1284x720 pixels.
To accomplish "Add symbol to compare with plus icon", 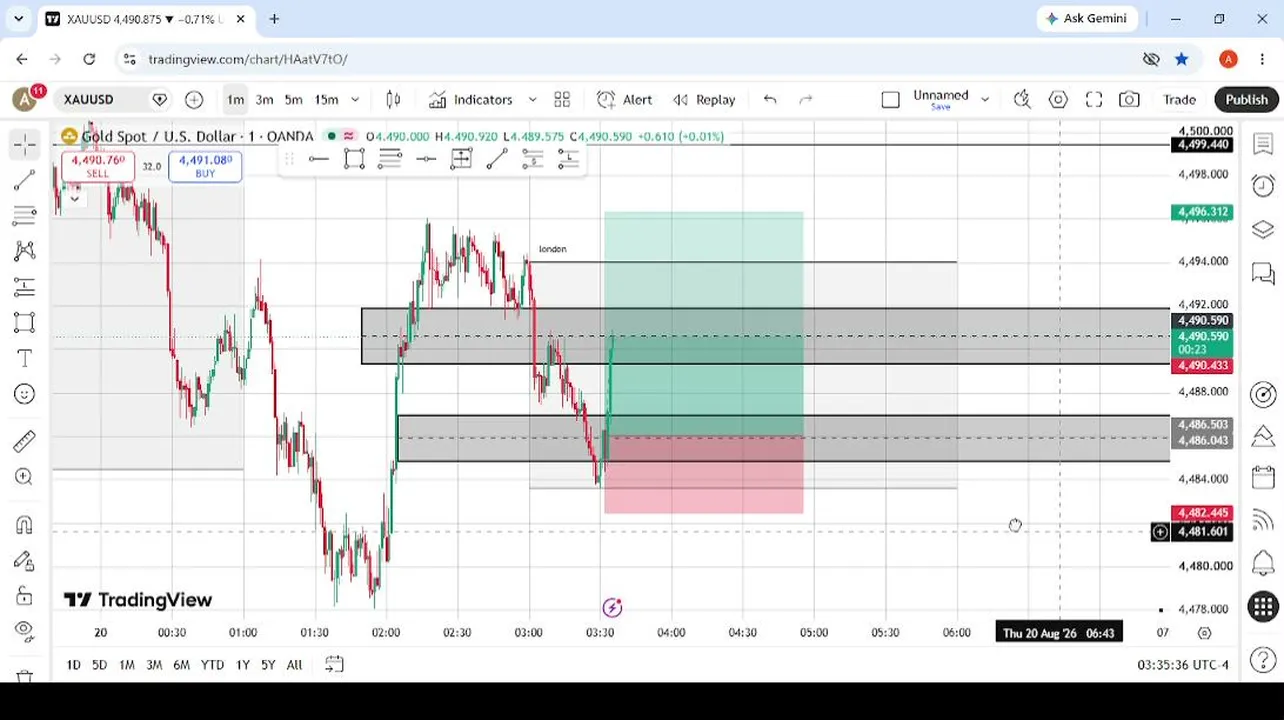I will tap(194, 99).
